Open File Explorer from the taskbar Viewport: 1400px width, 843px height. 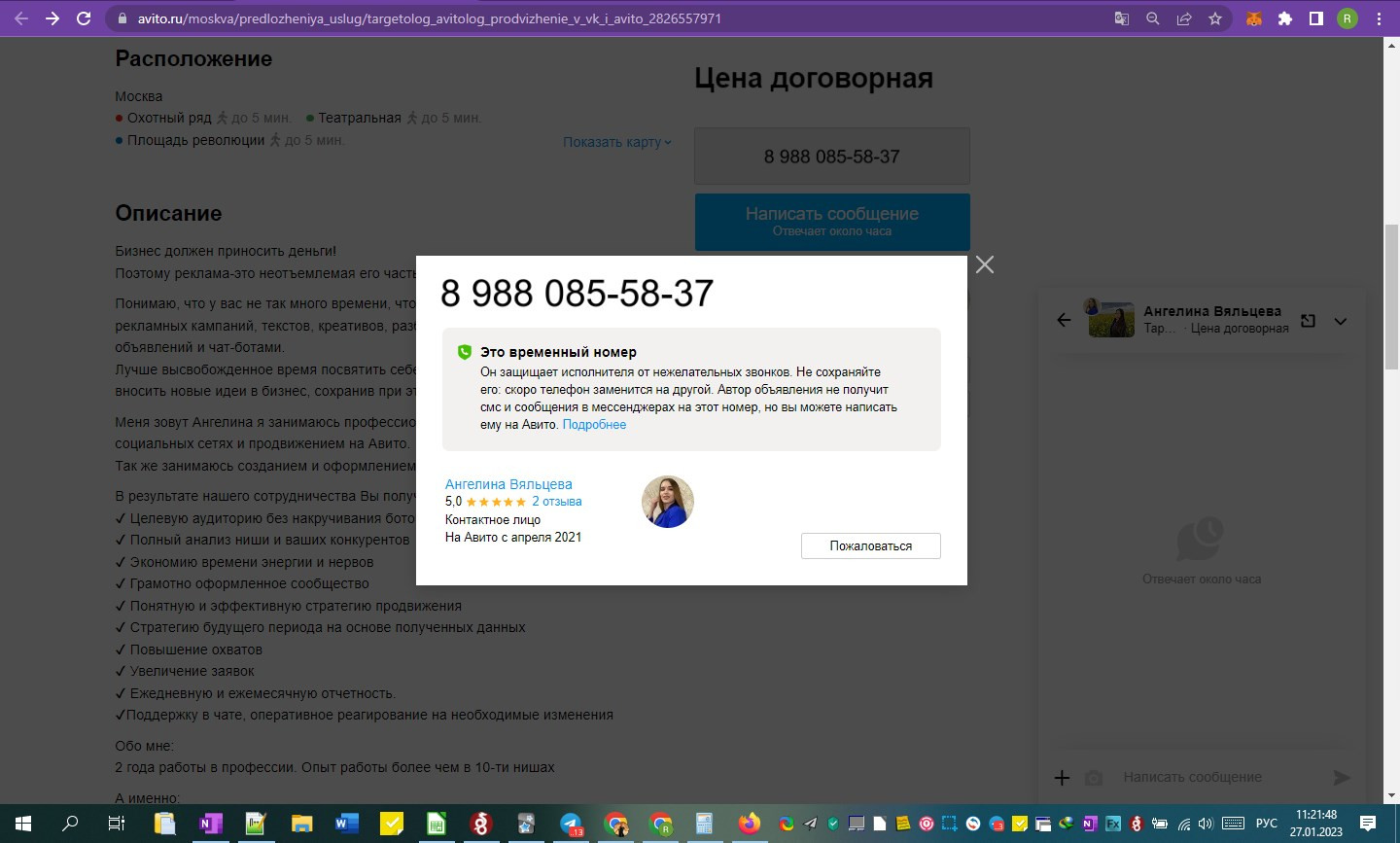(x=301, y=824)
